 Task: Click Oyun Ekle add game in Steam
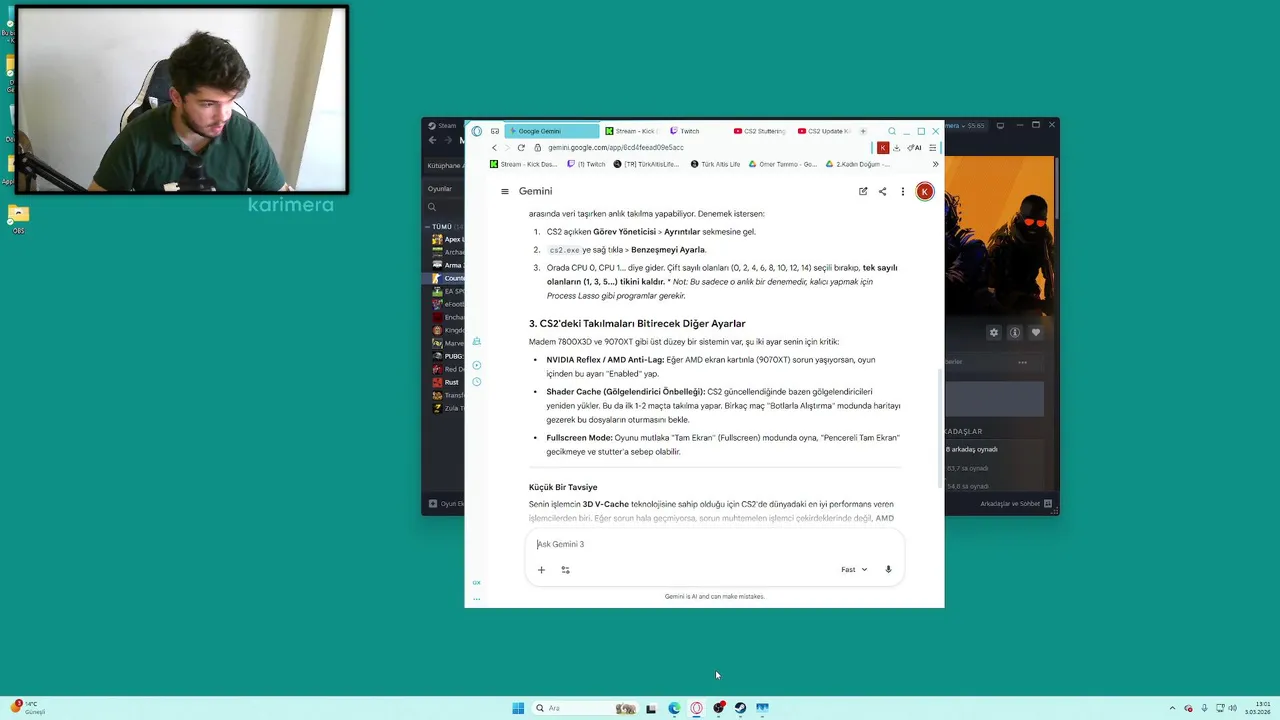pyautogui.click(x=446, y=504)
